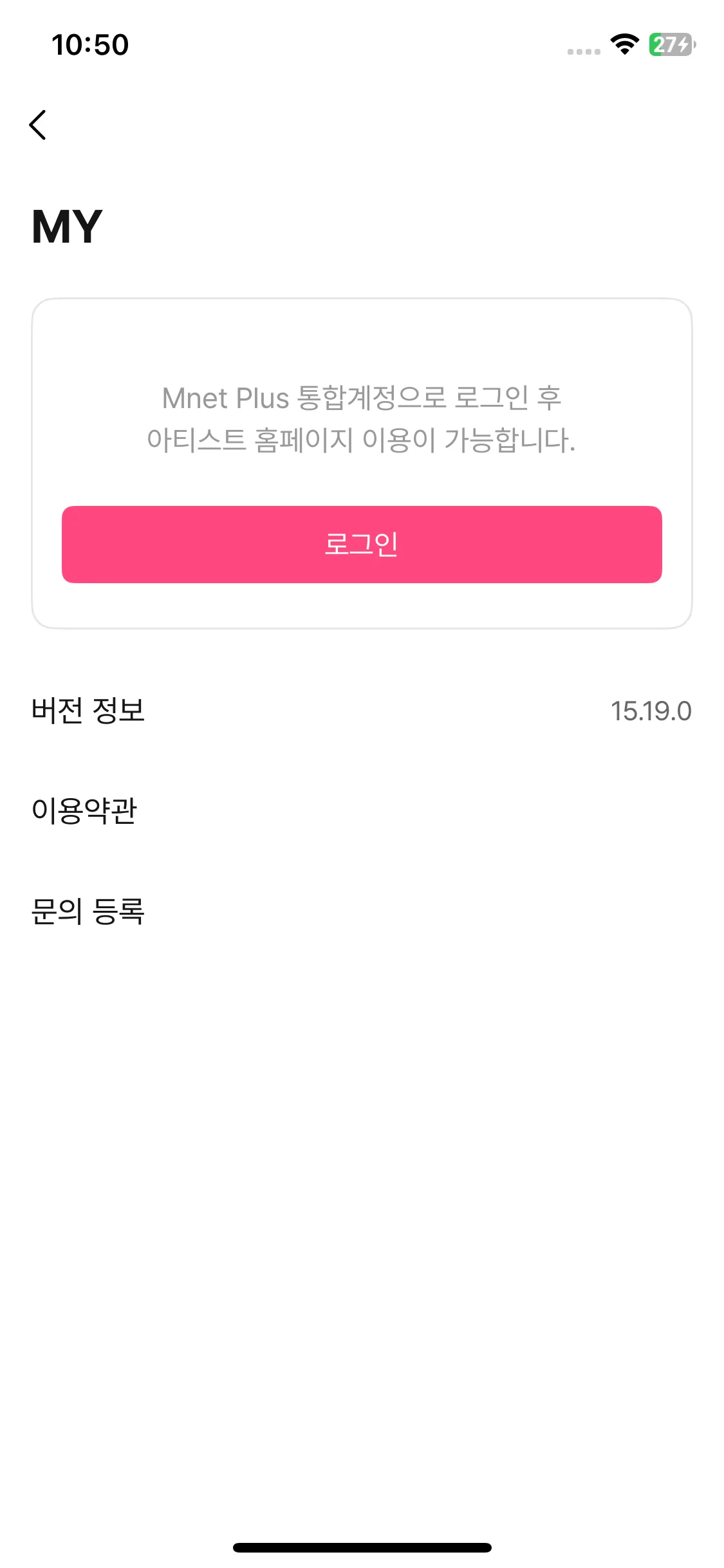The image size is (724, 1568).
Task: Tap the home indicator bar
Action: 362,1547
